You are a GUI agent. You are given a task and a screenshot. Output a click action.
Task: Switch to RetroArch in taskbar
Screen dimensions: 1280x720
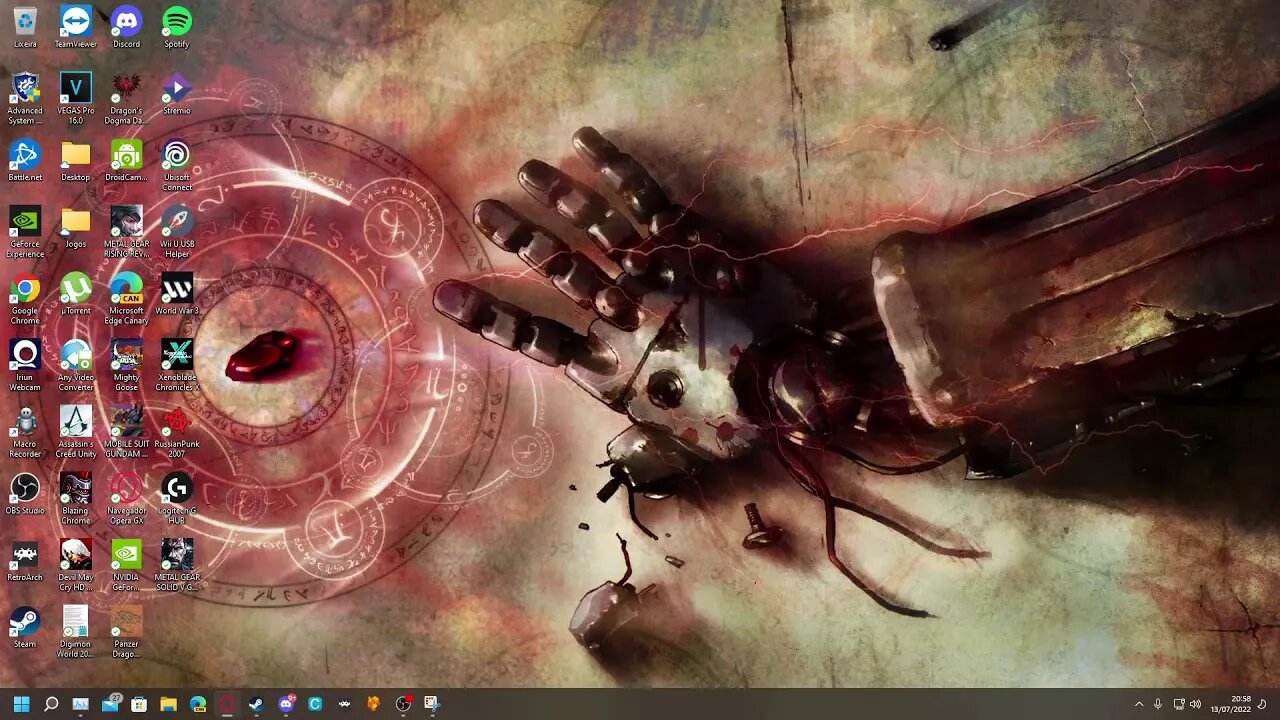tap(344, 704)
